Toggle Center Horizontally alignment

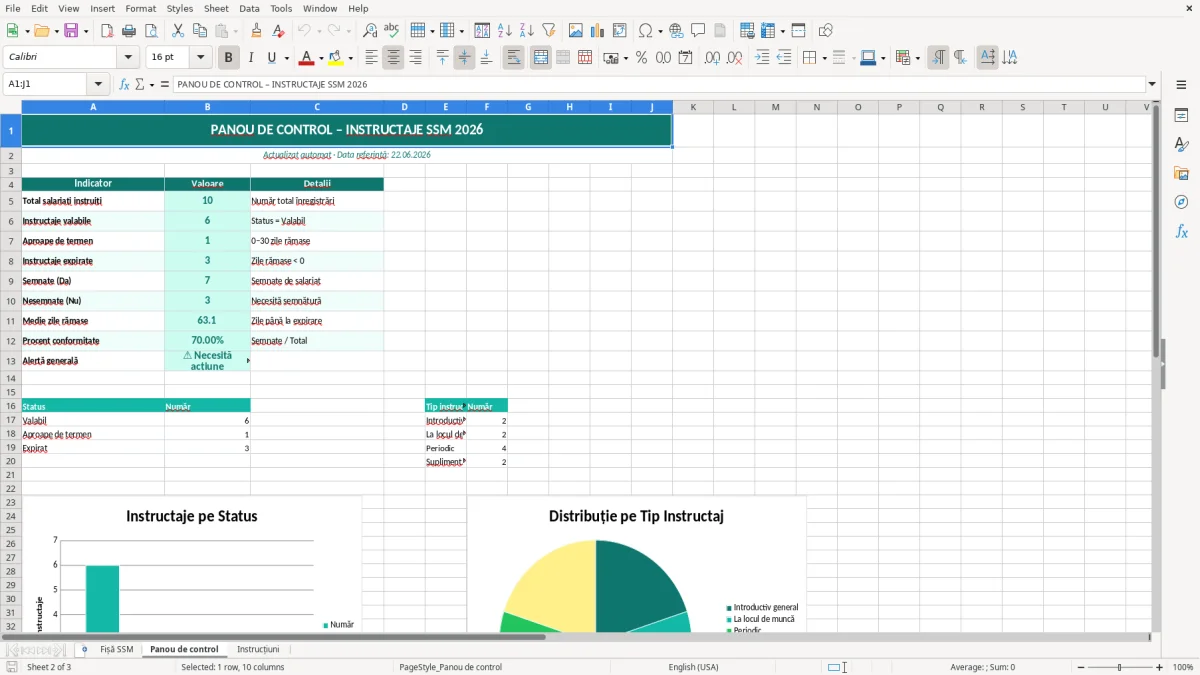(x=393, y=58)
